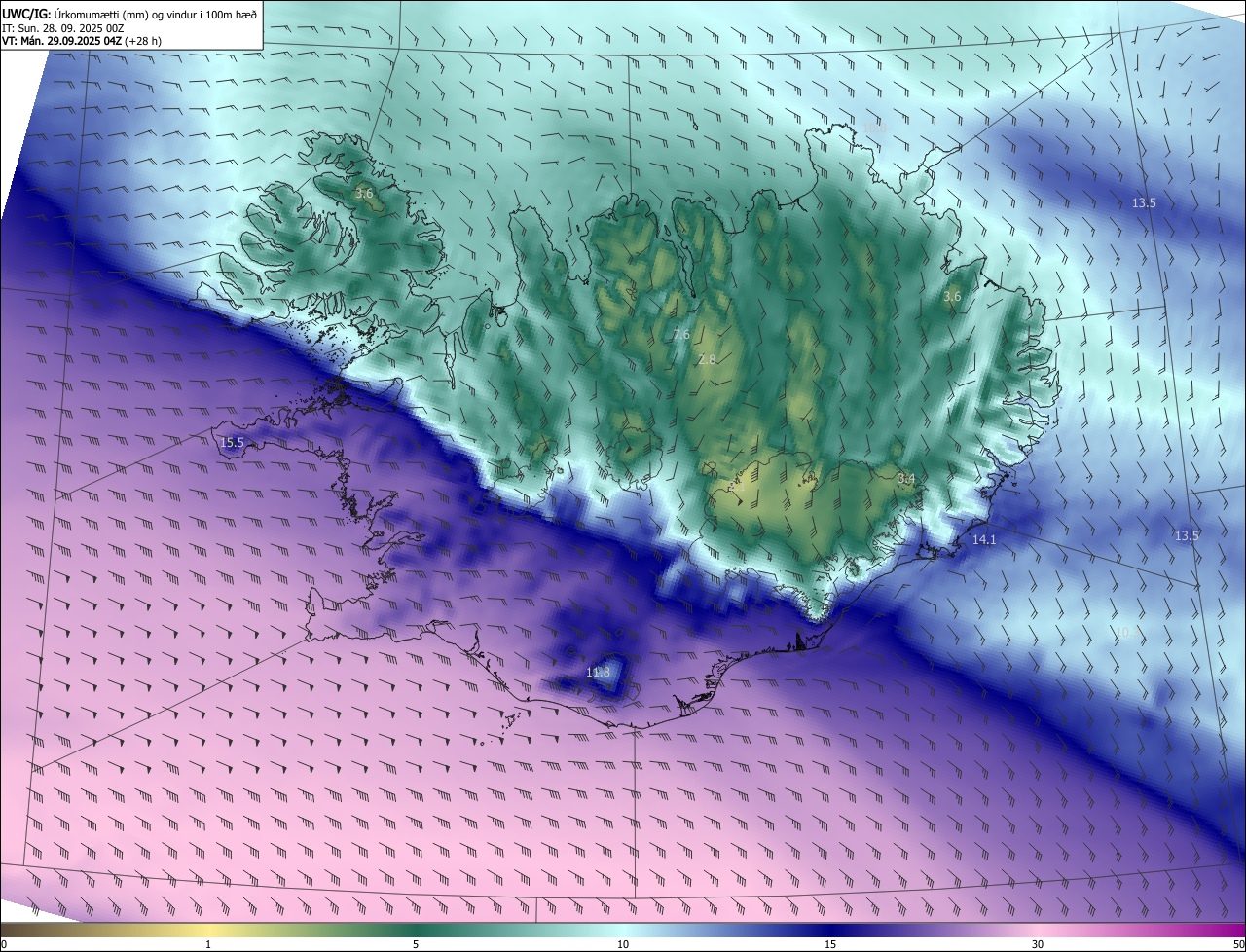Click the 10.3 value label on the map
The height and width of the screenshot is (952, 1246).
coord(1126,633)
